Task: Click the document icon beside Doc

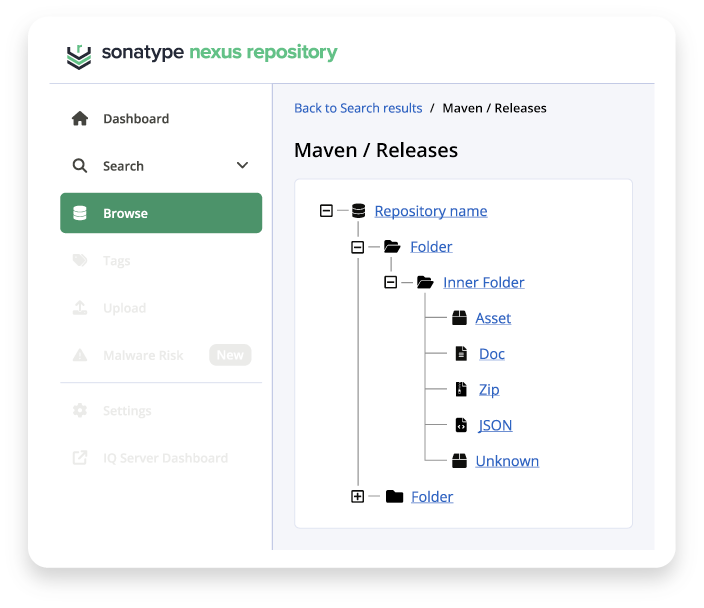Action: click(x=460, y=354)
